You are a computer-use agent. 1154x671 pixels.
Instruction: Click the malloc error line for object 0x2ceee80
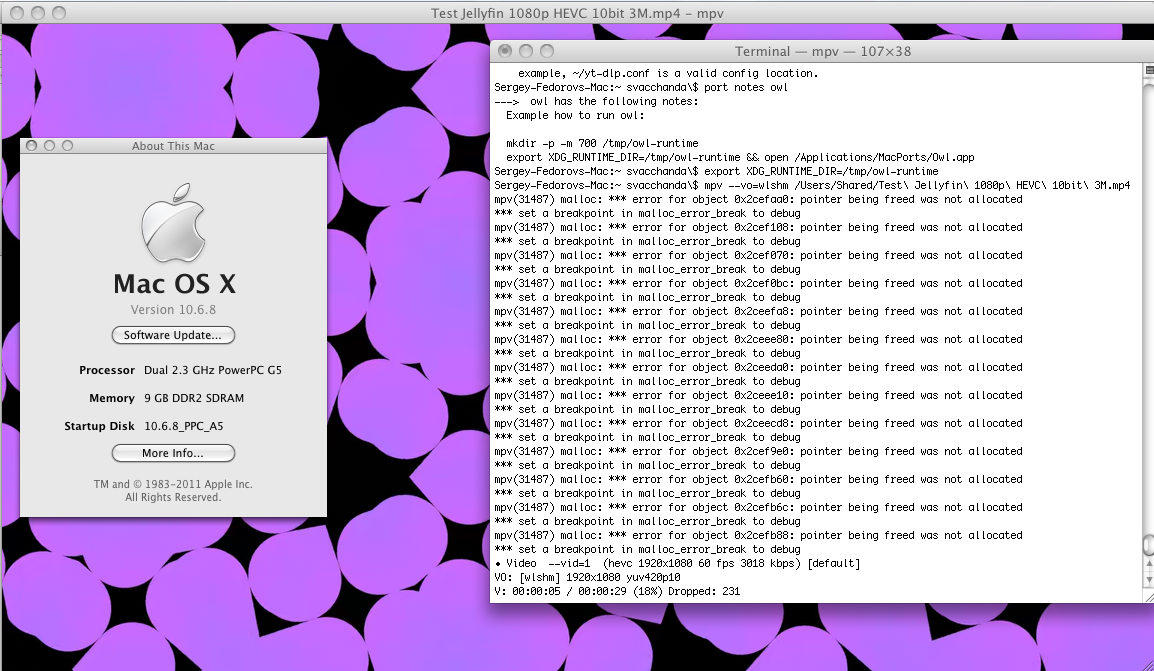click(x=758, y=339)
